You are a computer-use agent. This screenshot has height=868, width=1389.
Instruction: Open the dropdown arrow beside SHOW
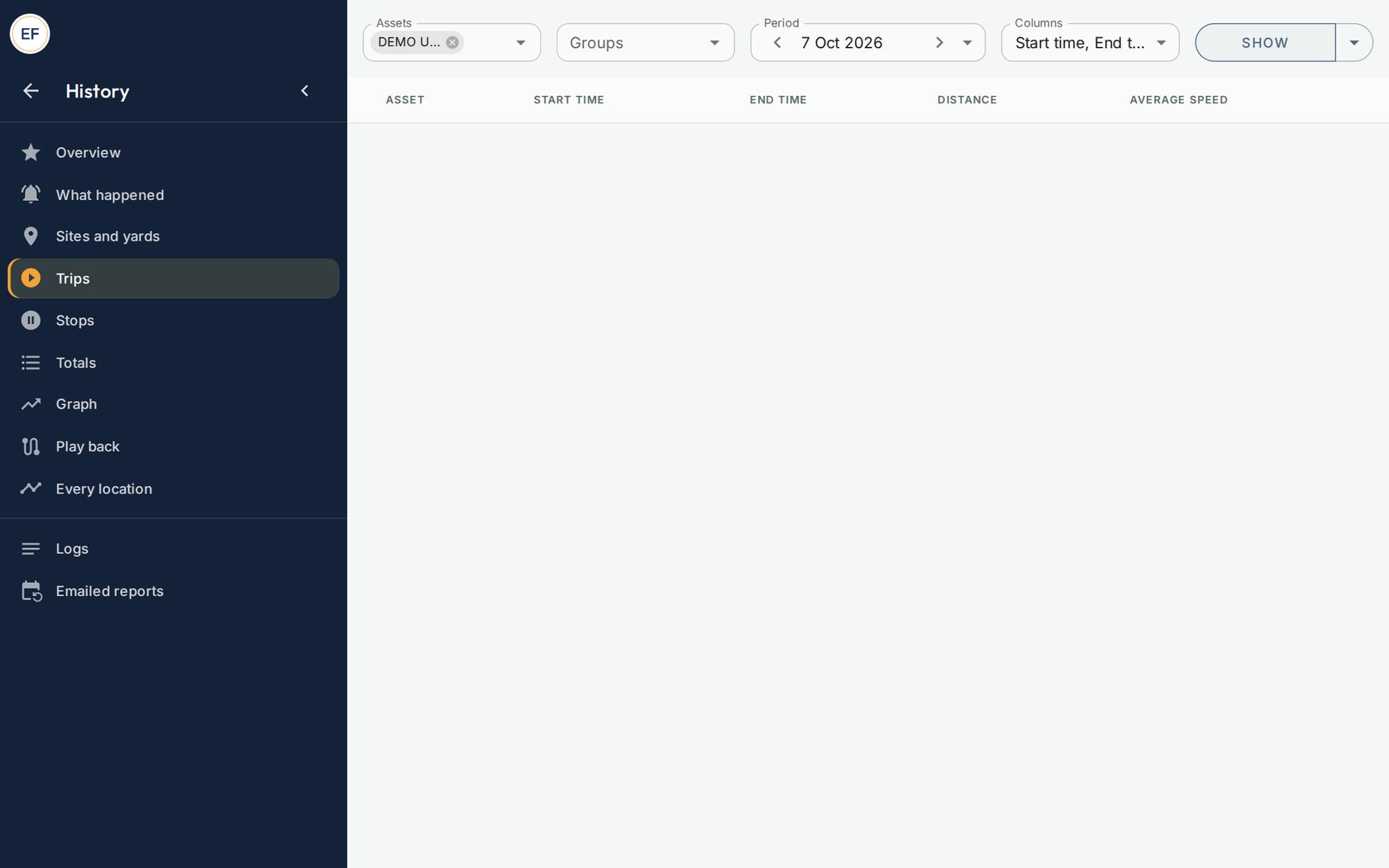pyautogui.click(x=1354, y=42)
